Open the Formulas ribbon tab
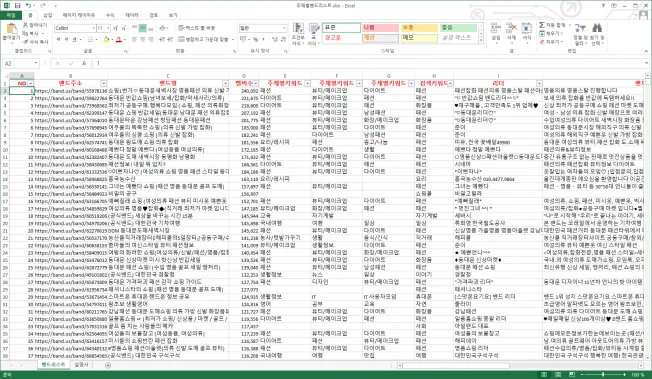This screenshot has width=652, height=379. tap(110, 15)
